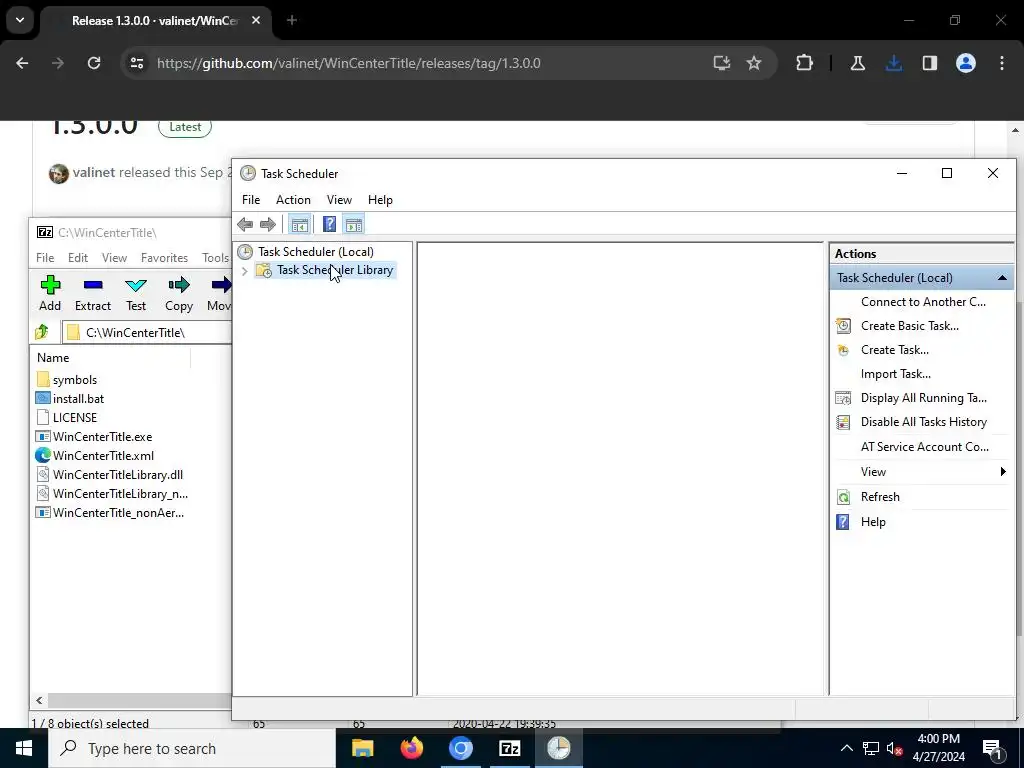
Task: Open Chrome side panel icon
Action: 930,63
